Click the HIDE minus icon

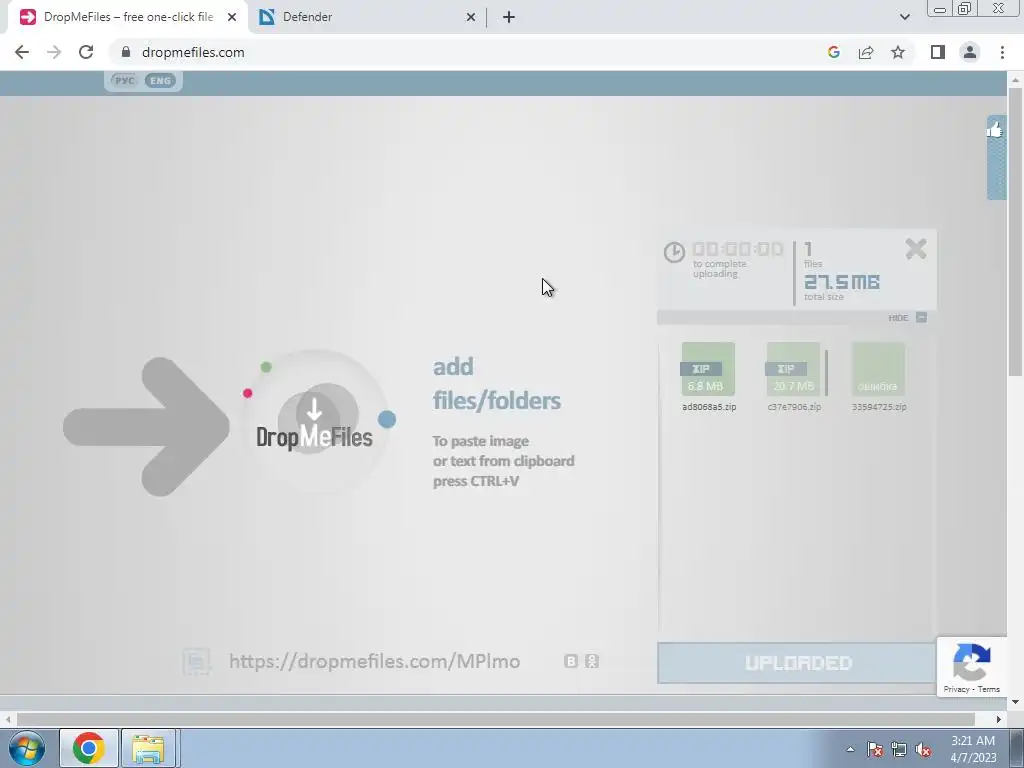[921, 317]
